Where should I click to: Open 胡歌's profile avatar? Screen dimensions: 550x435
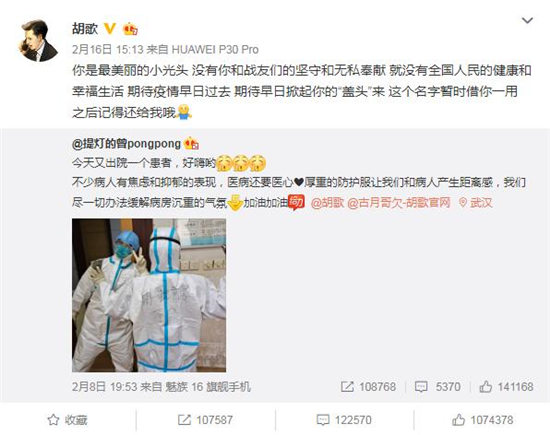click(38, 41)
